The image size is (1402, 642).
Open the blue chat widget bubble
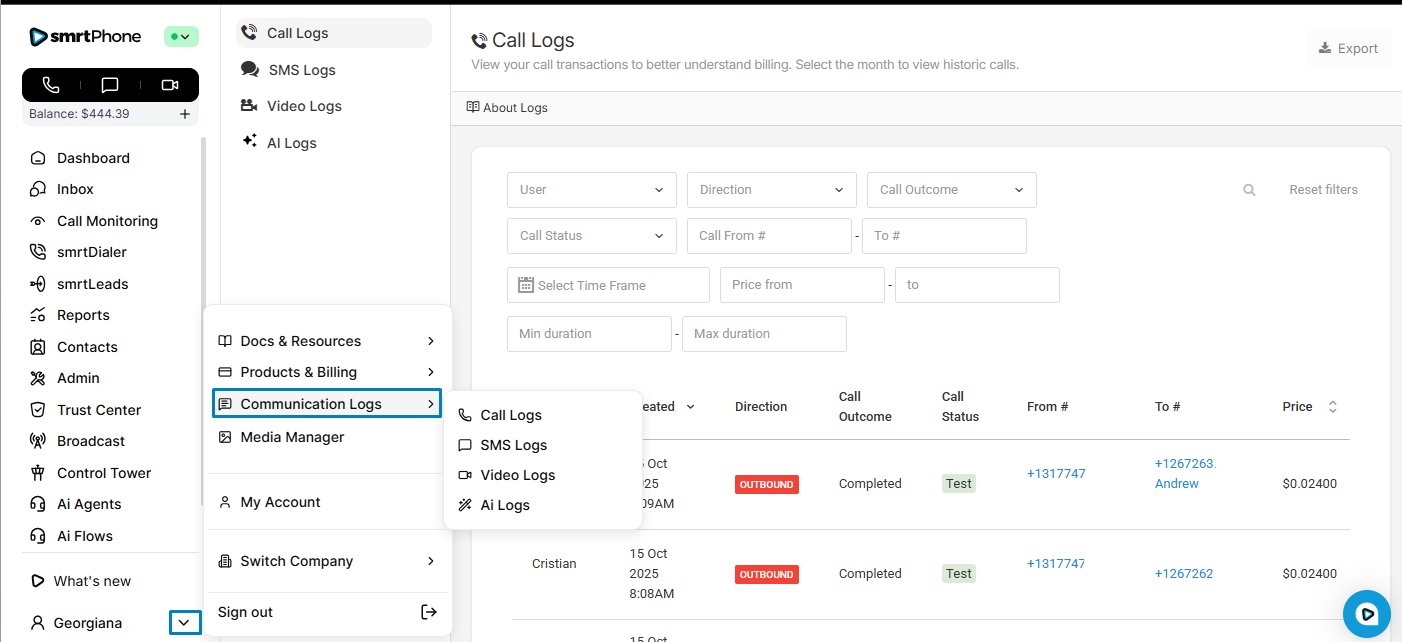1366,614
